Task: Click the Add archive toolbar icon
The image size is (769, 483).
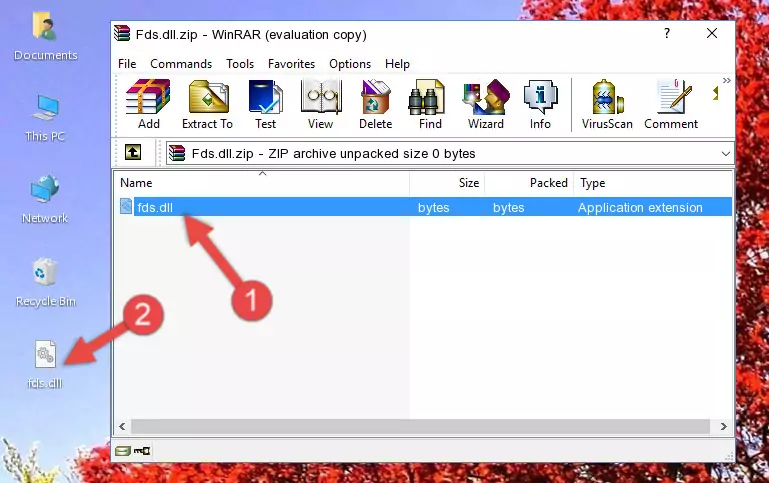Action: [x=148, y=104]
